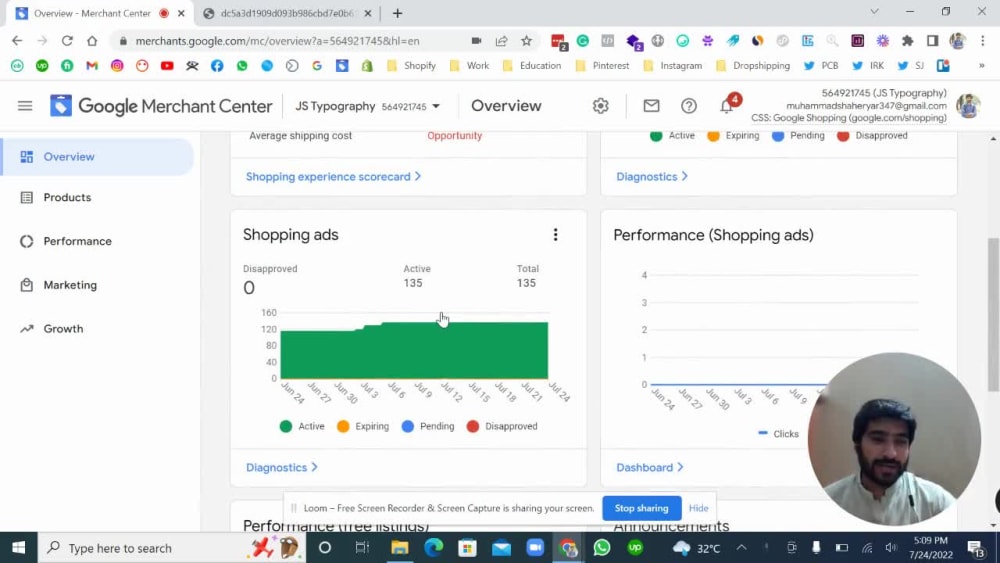This screenshot has width=1000, height=563.
Task: Open a new browser tab
Action: click(x=397, y=13)
